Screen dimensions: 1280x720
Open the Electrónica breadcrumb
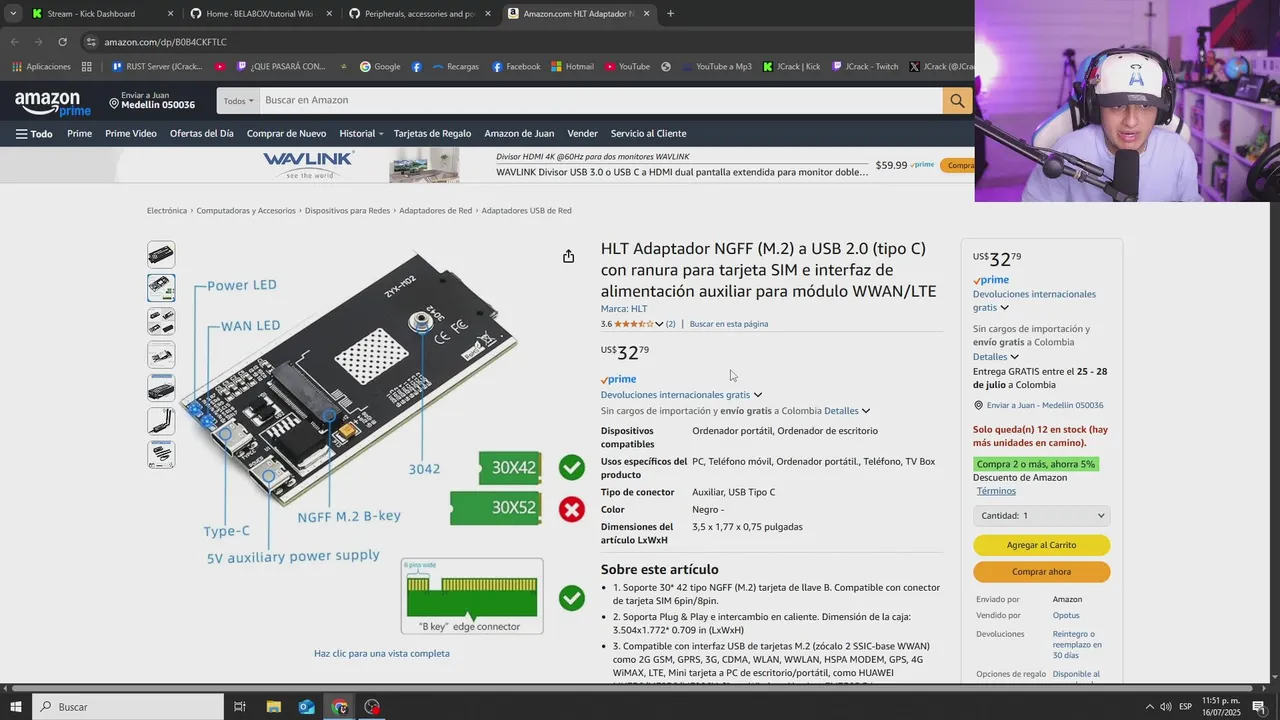(x=167, y=211)
